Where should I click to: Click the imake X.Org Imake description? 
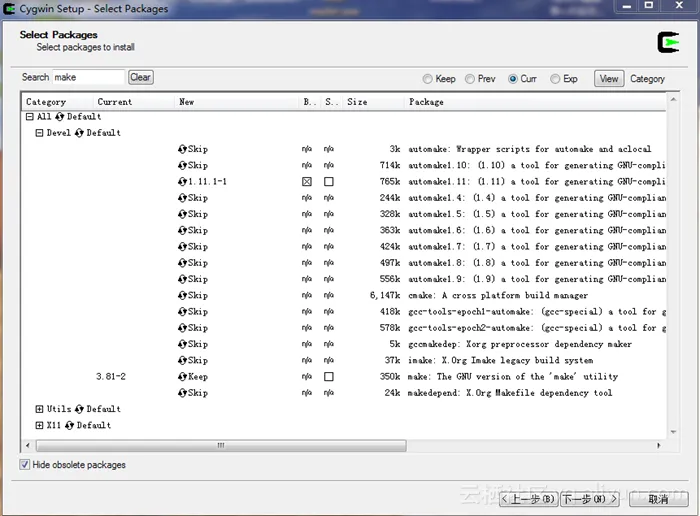tap(500, 360)
